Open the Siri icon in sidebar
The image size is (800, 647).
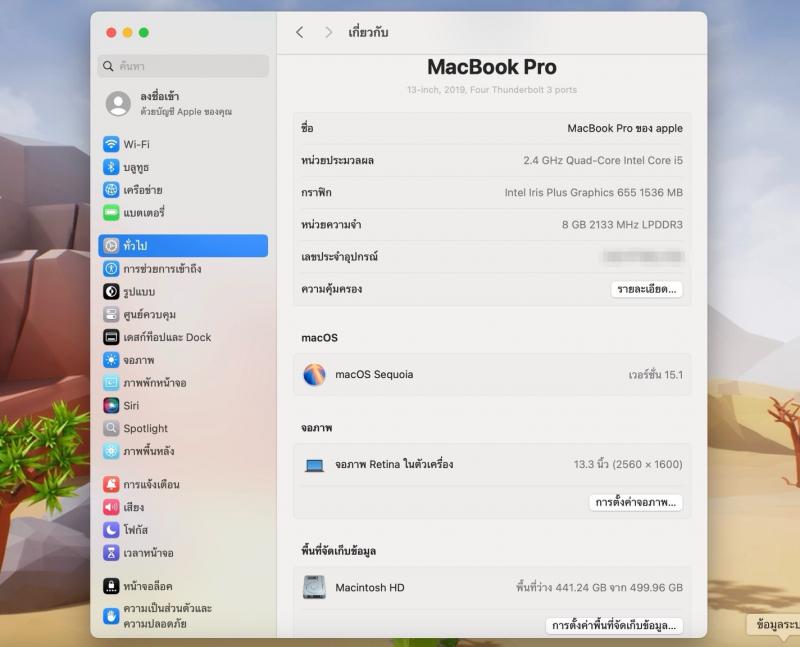coord(111,405)
